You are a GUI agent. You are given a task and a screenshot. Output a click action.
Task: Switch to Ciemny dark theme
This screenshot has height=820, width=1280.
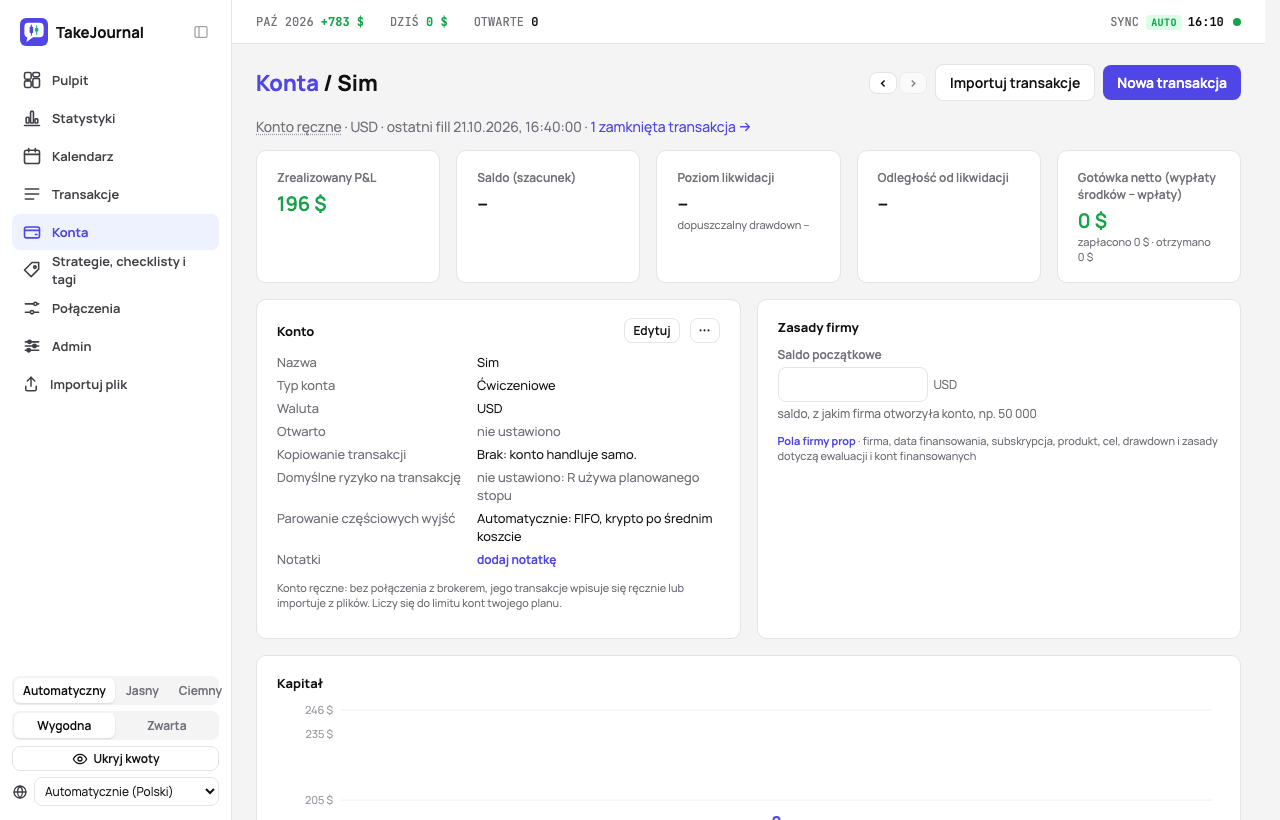tap(200, 691)
